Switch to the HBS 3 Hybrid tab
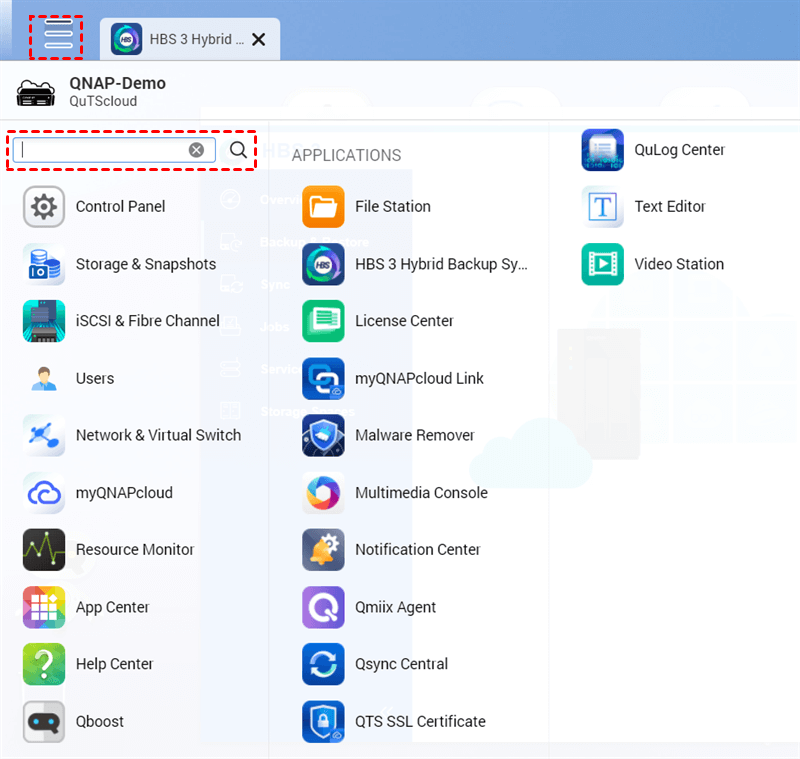800x759 pixels. pyautogui.click(x=189, y=39)
